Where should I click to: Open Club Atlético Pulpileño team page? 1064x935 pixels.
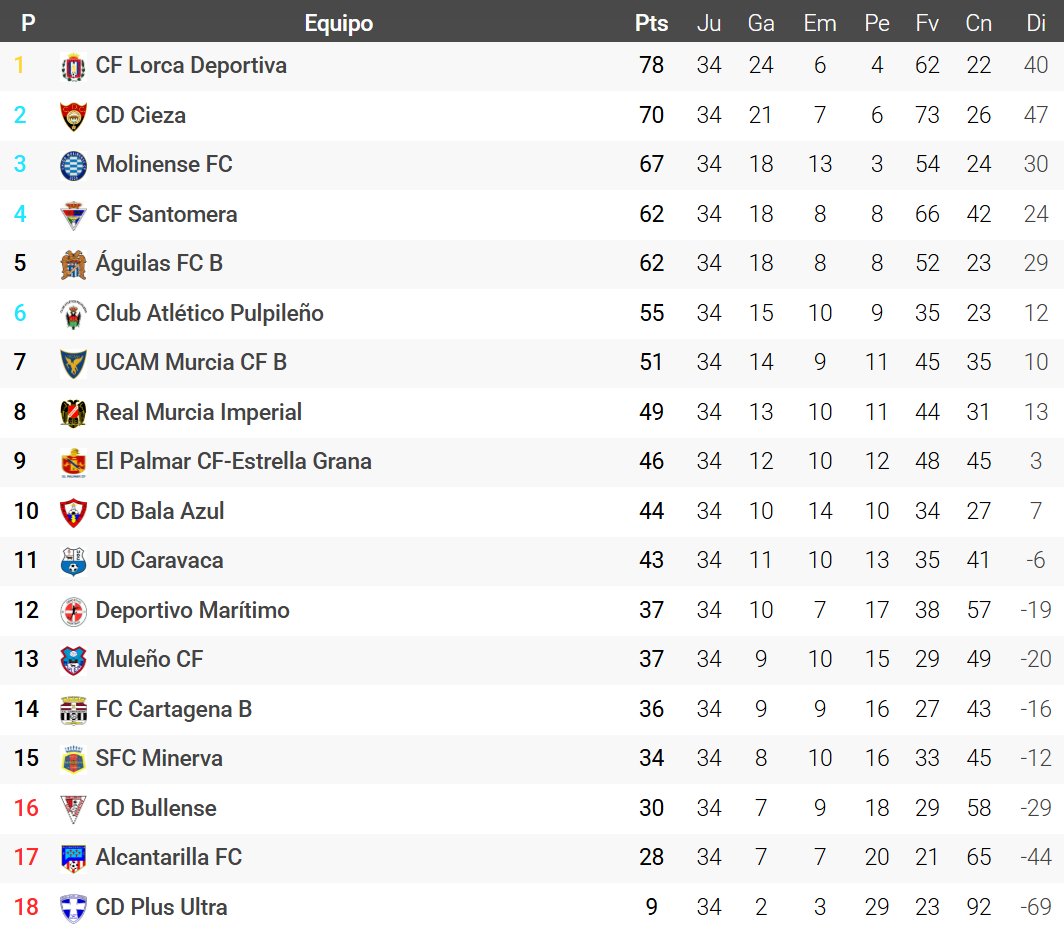click(x=209, y=313)
